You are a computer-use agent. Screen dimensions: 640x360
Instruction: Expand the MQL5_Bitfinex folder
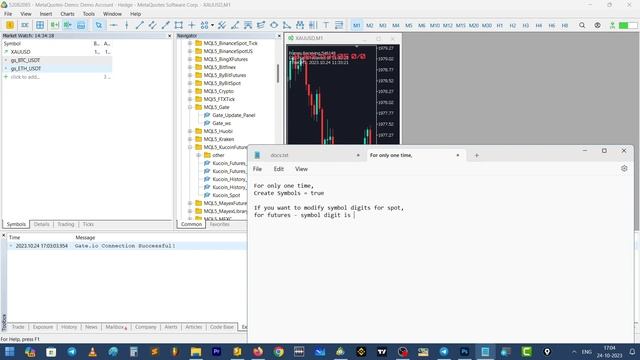click(190, 67)
